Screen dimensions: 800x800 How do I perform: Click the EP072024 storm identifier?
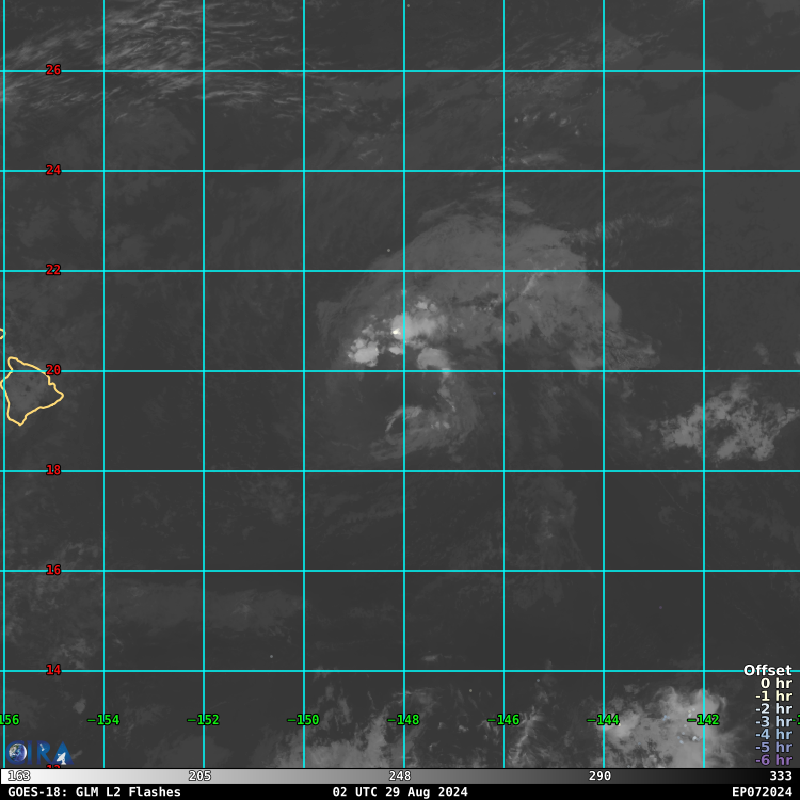coord(761,792)
